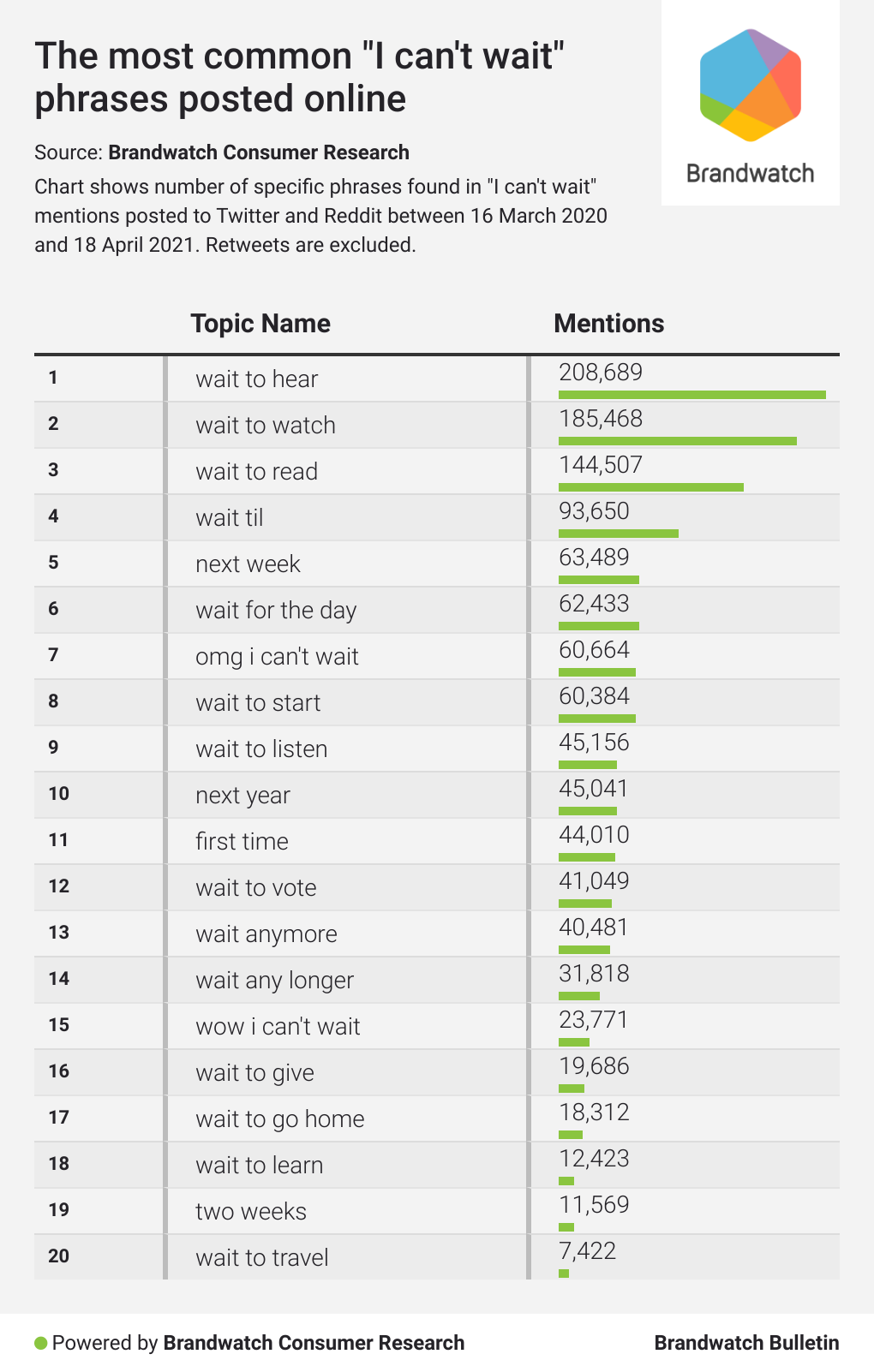This screenshot has height=1372, width=874.
Task: Click the "wait to travel" topic
Action: click(x=261, y=1258)
